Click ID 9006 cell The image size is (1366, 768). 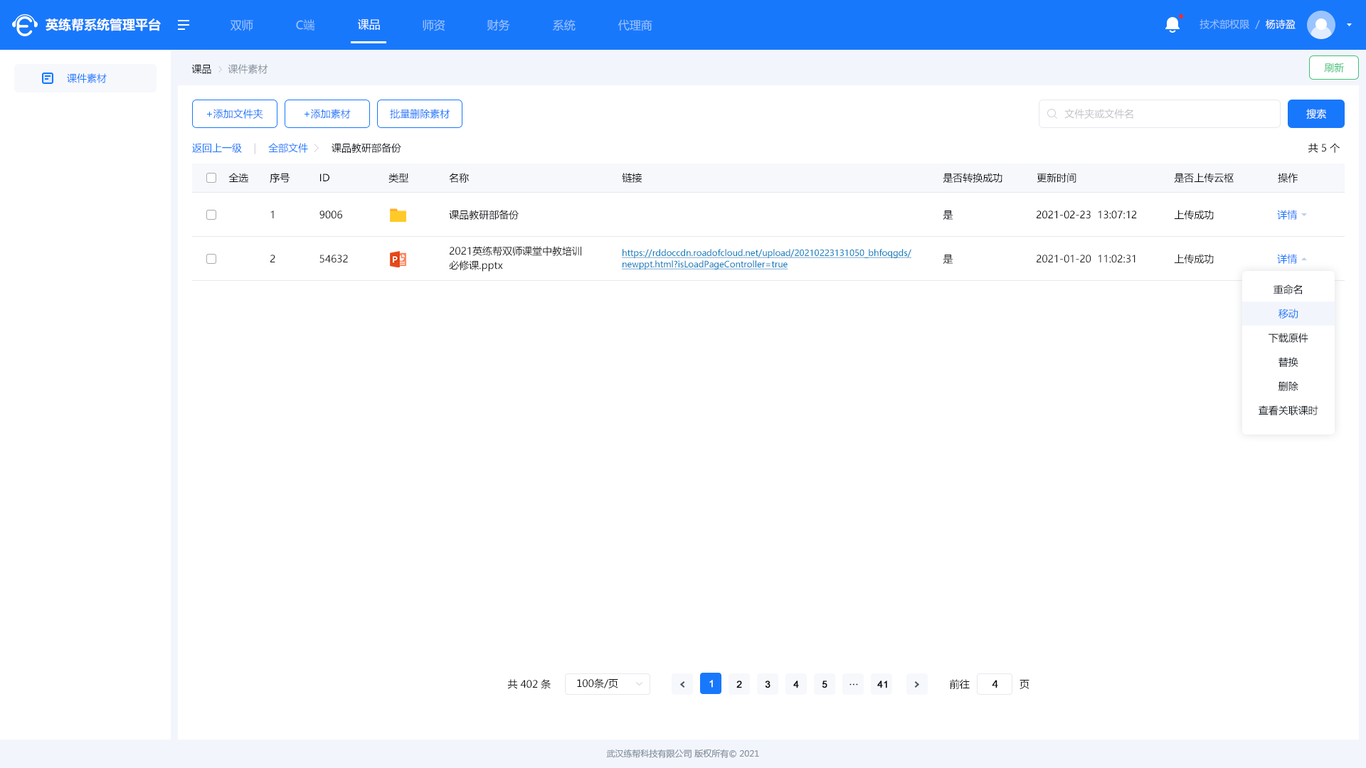click(x=331, y=215)
